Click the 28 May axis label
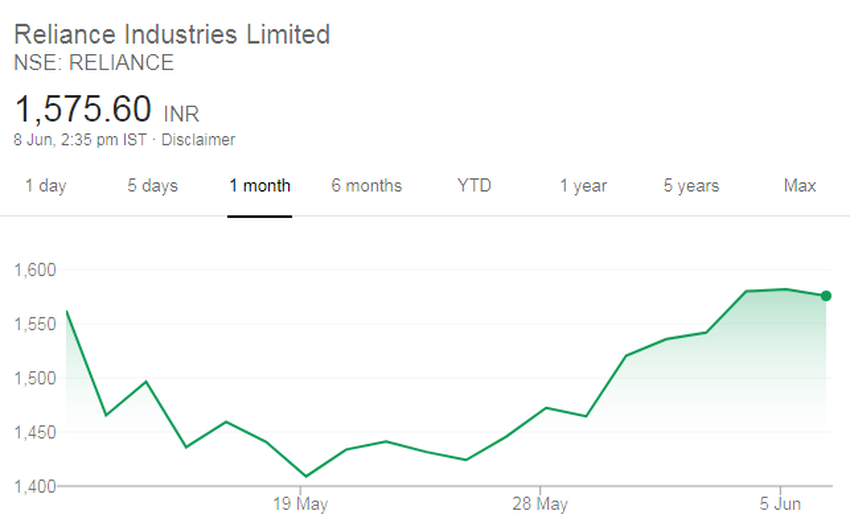The width and height of the screenshot is (850, 531). click(x=540, y=504)
